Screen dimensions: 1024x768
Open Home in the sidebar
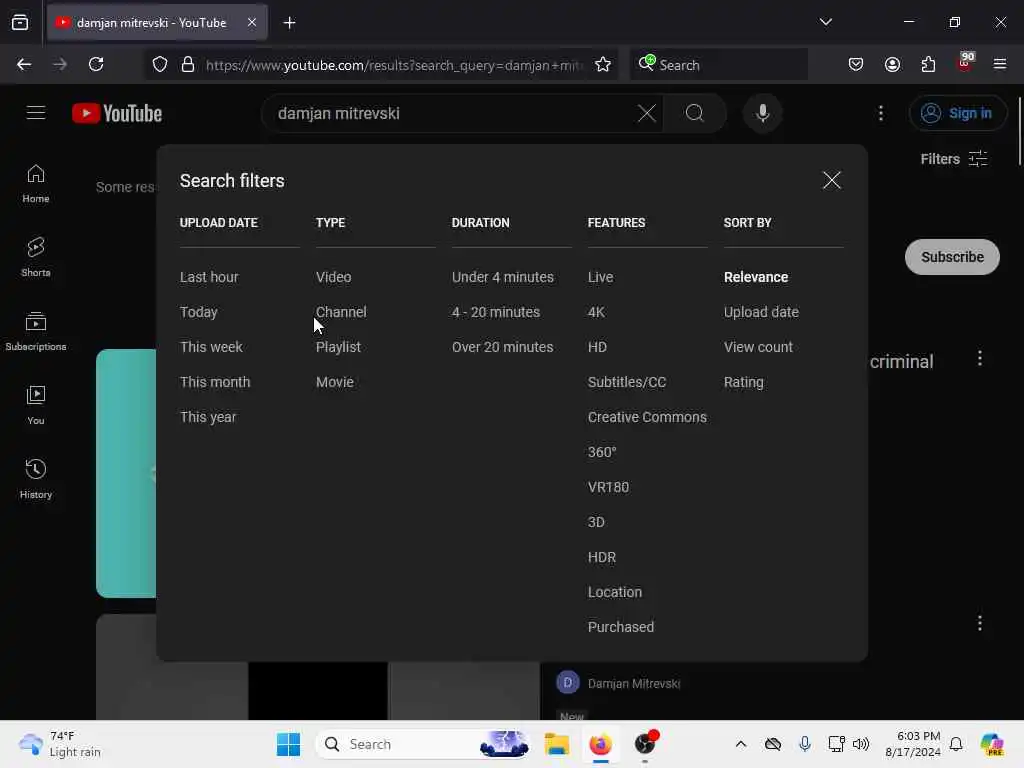pos(36,184)
